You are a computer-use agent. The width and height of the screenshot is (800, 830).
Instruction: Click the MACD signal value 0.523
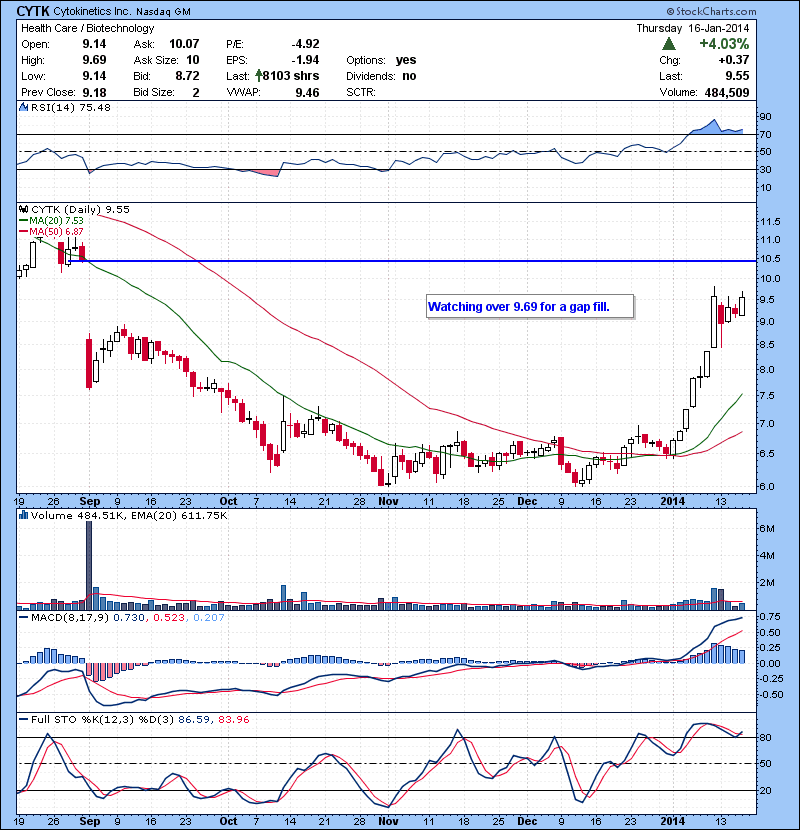click(169, 617)
